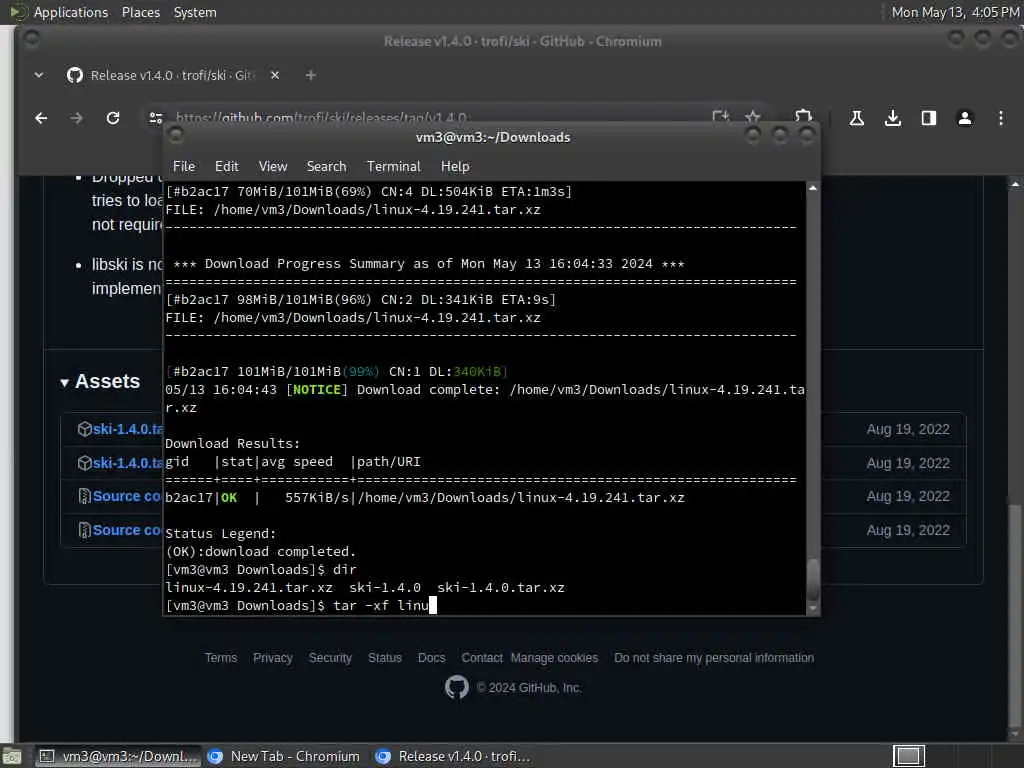Open a new browser tab with plus

click(x=311, y=76)
